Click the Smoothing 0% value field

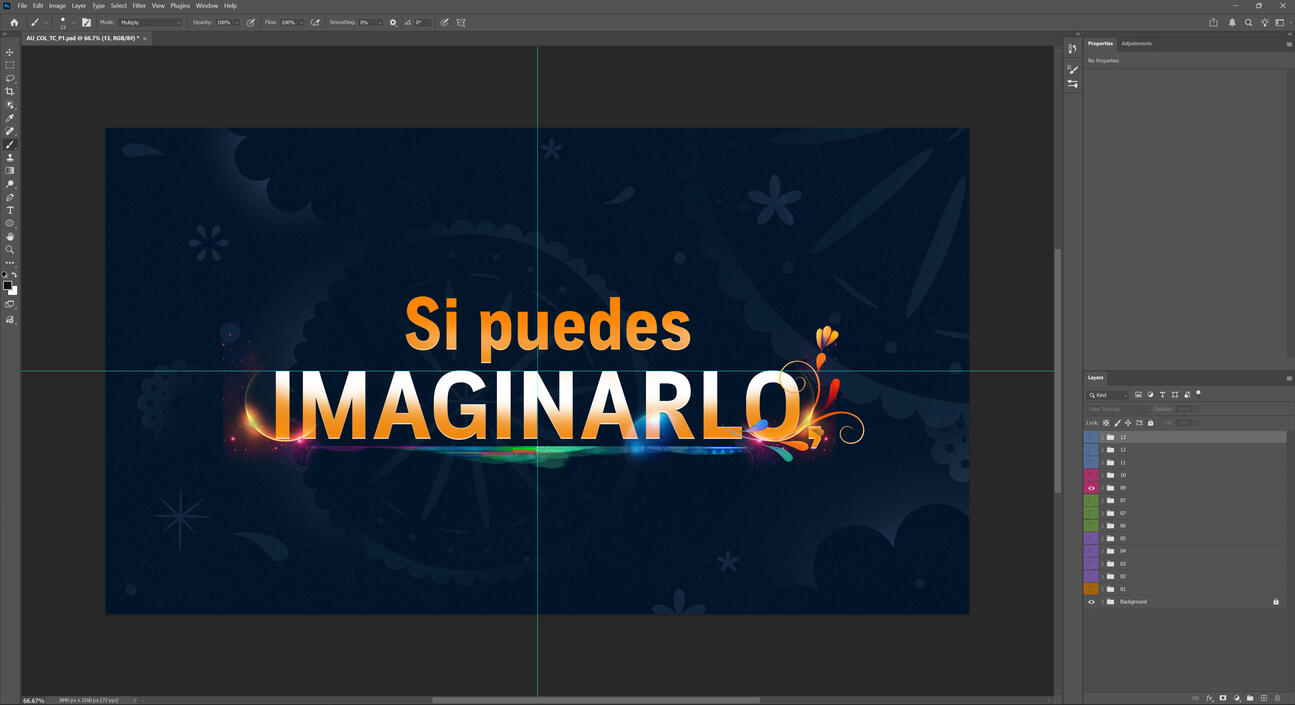367,22
